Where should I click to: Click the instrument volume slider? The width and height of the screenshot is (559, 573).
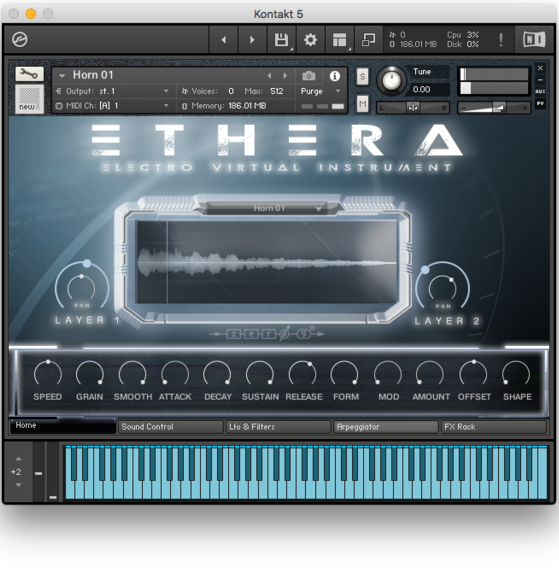point(494,108)
